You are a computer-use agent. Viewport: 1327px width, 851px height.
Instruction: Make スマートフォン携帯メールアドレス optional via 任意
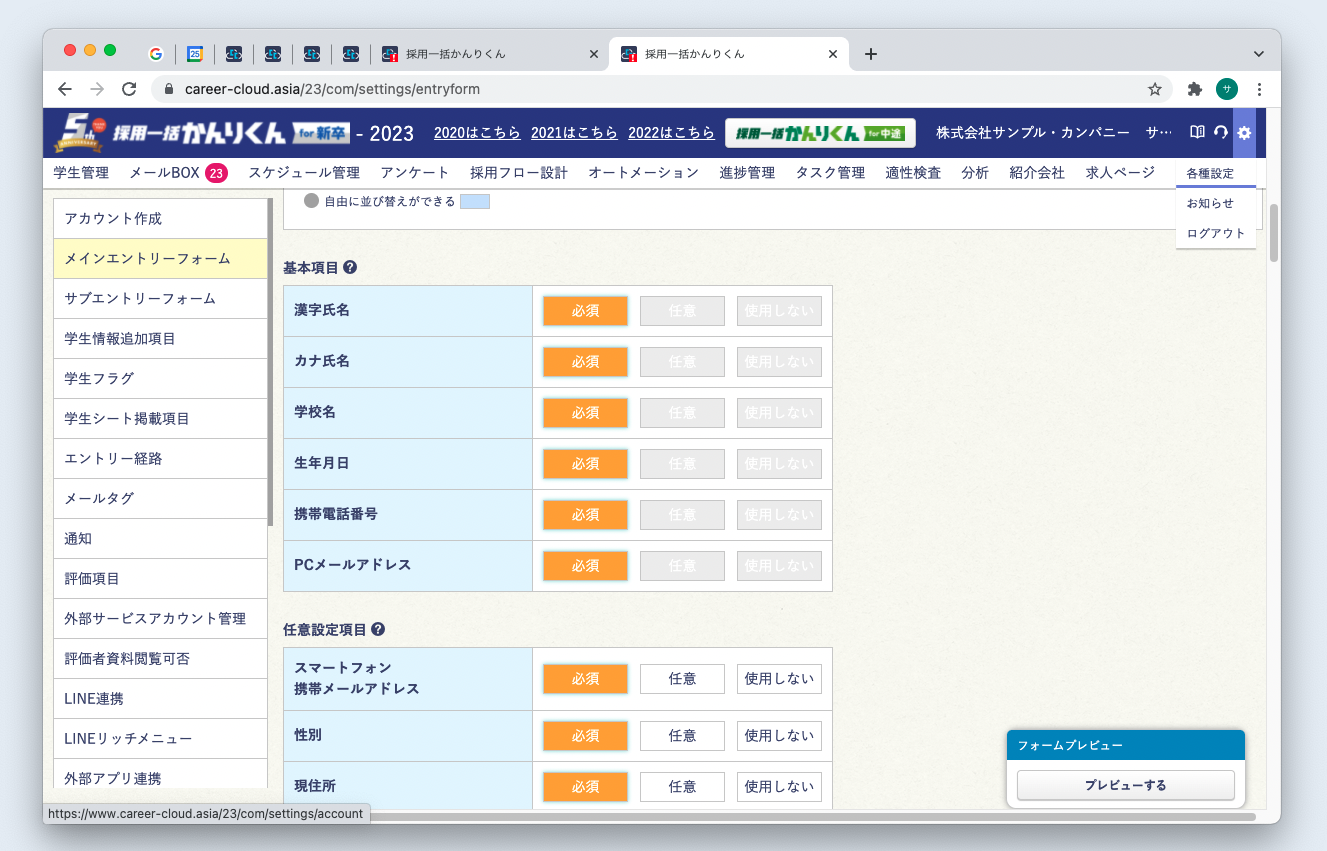[682, 678]
